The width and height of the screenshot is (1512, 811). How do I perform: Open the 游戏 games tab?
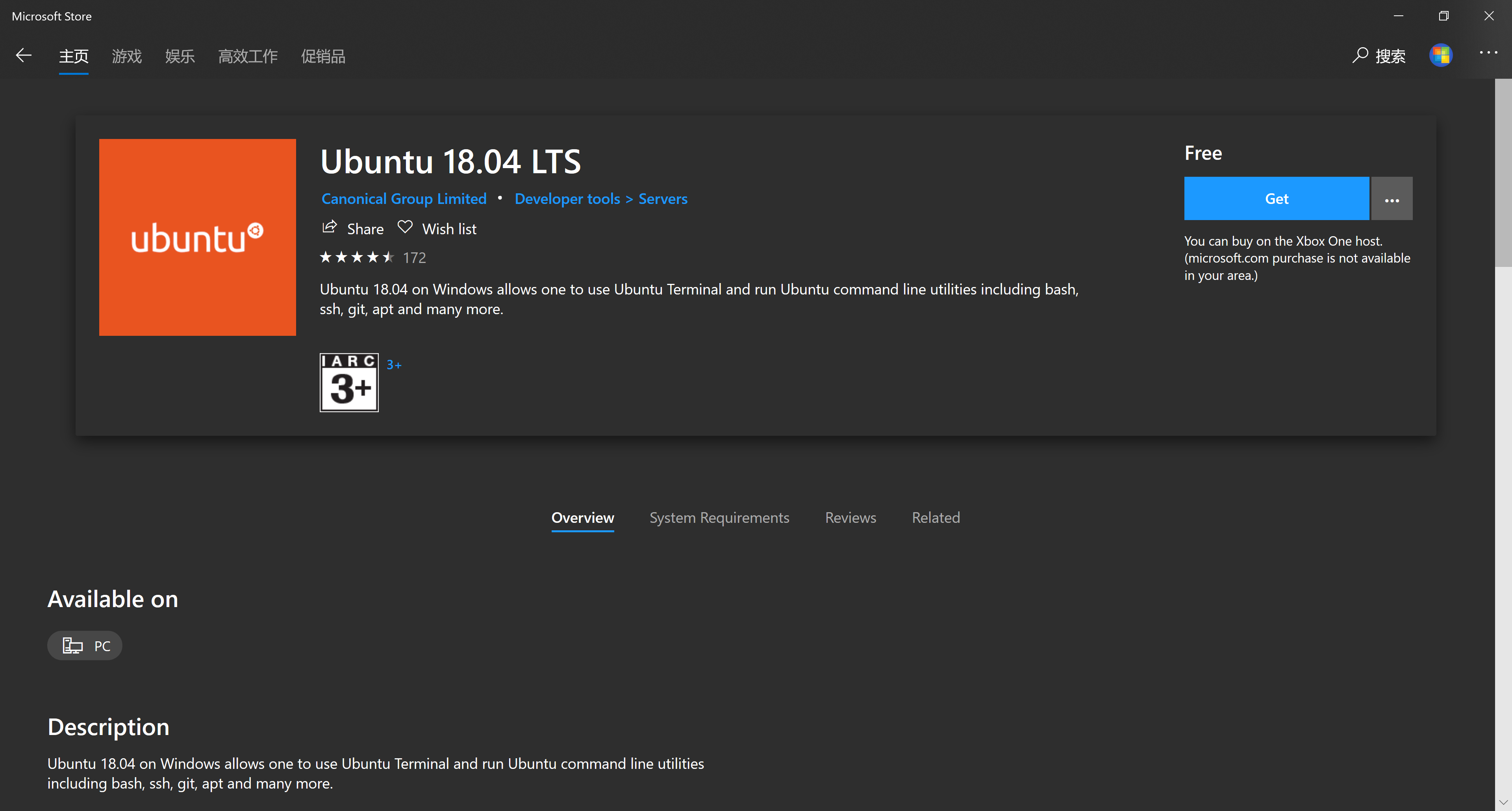pyautogui.click(x=127, y=56)
